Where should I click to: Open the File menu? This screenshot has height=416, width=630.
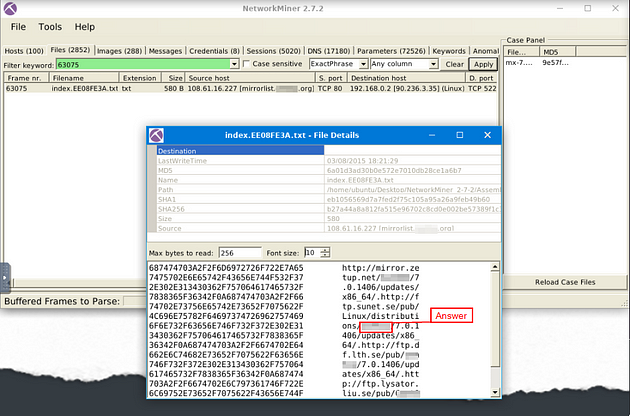[x=18, y=27]
